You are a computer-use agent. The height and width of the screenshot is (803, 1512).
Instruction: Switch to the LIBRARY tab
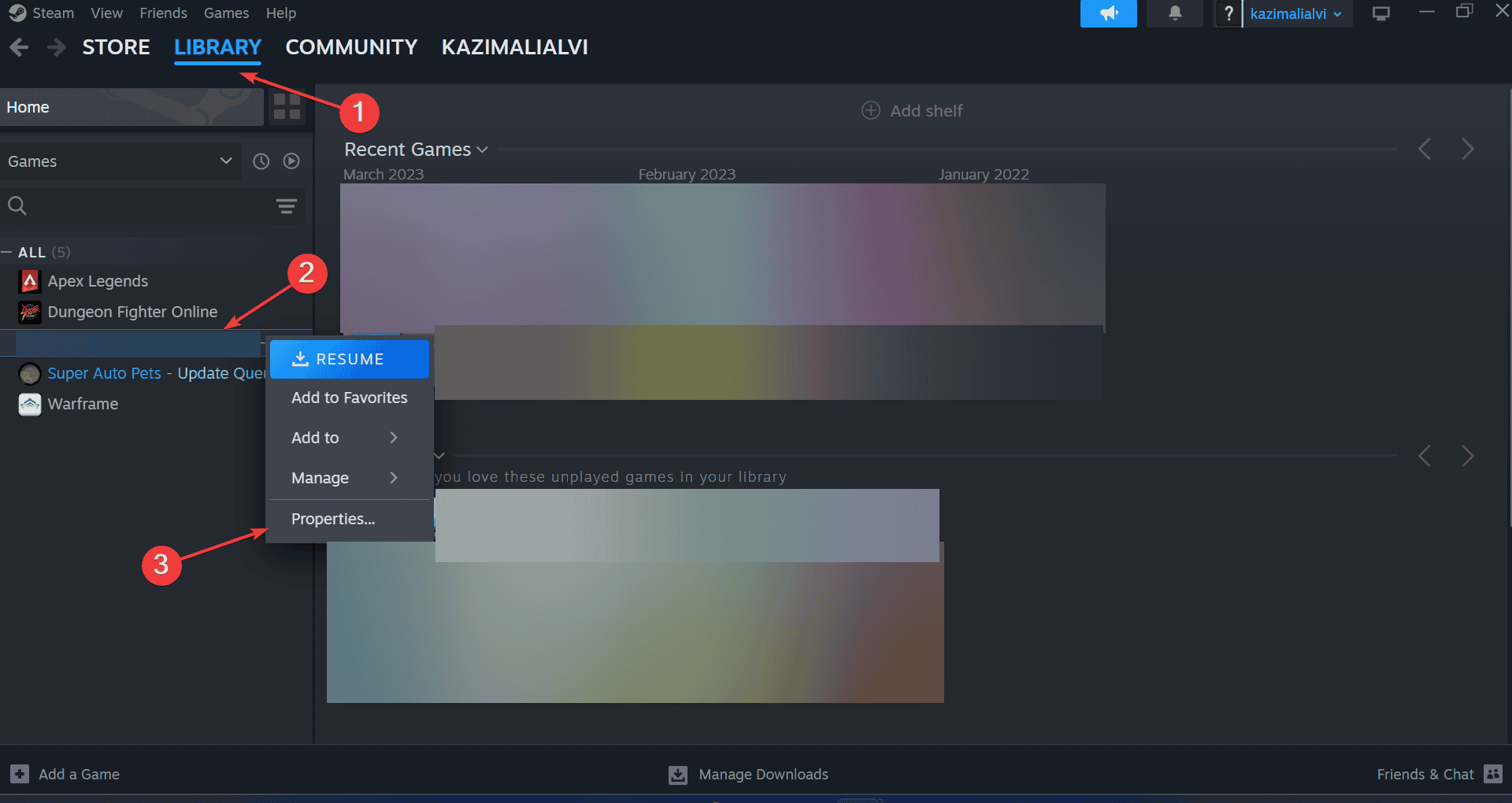tap(217, 47)
